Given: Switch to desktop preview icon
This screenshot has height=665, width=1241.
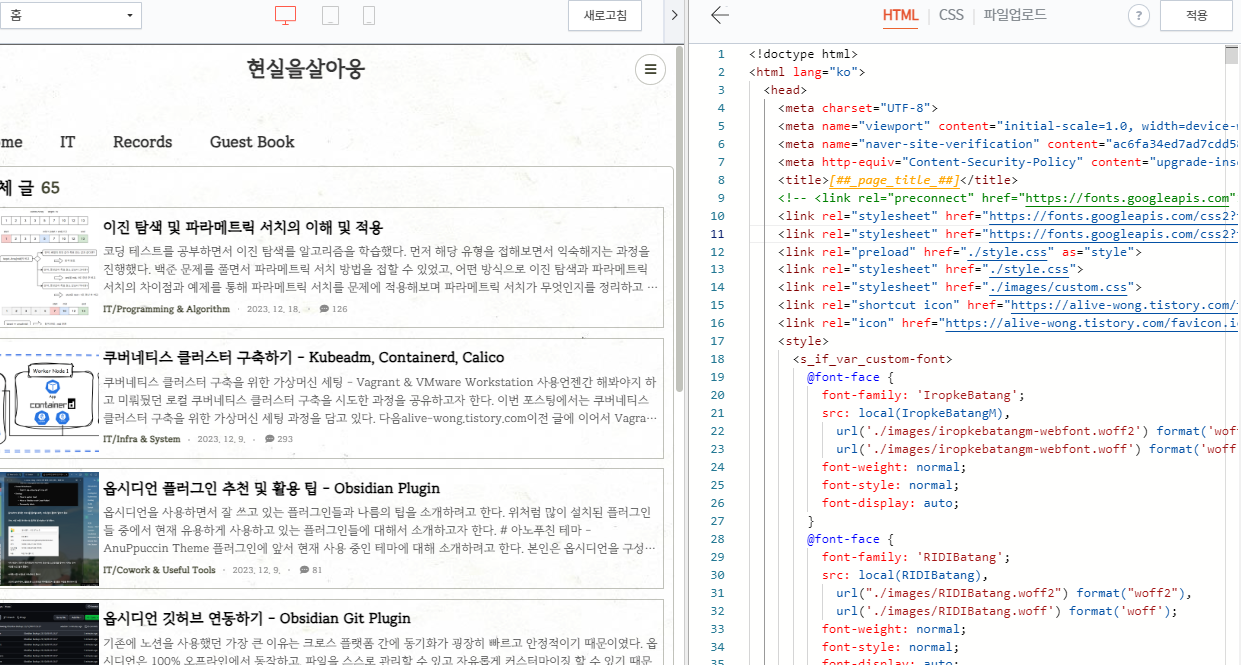Looking at the screenshot, I should [x=286, y=15].
